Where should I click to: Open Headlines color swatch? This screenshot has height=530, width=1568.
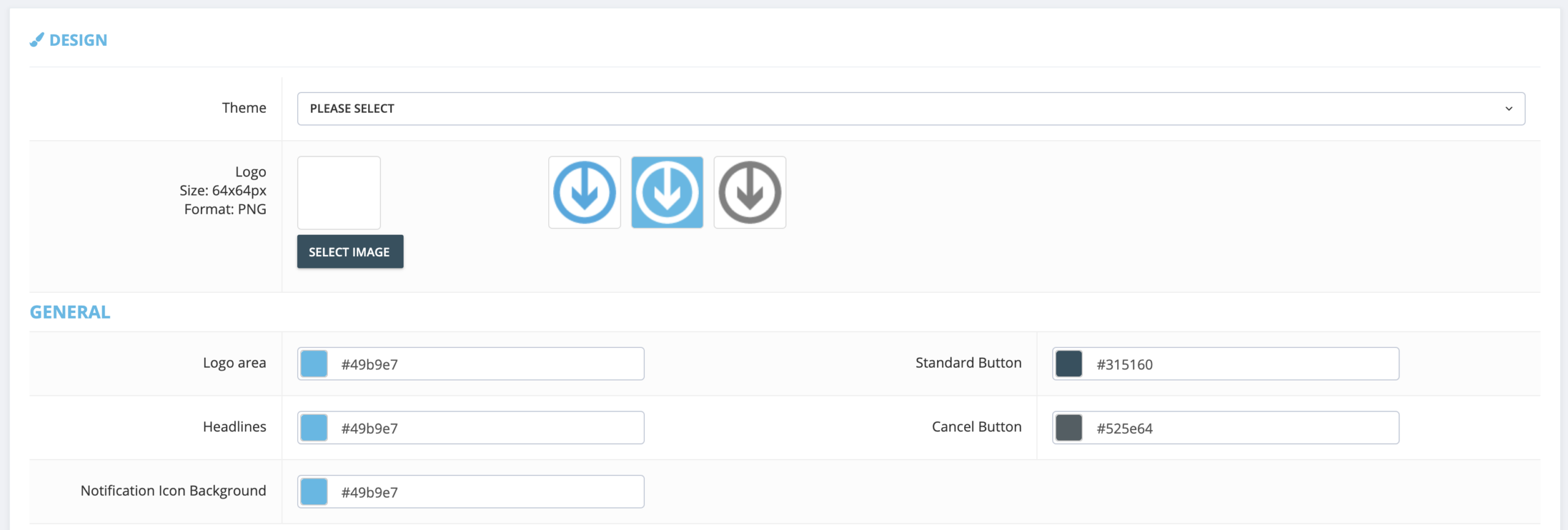point(314,428)
